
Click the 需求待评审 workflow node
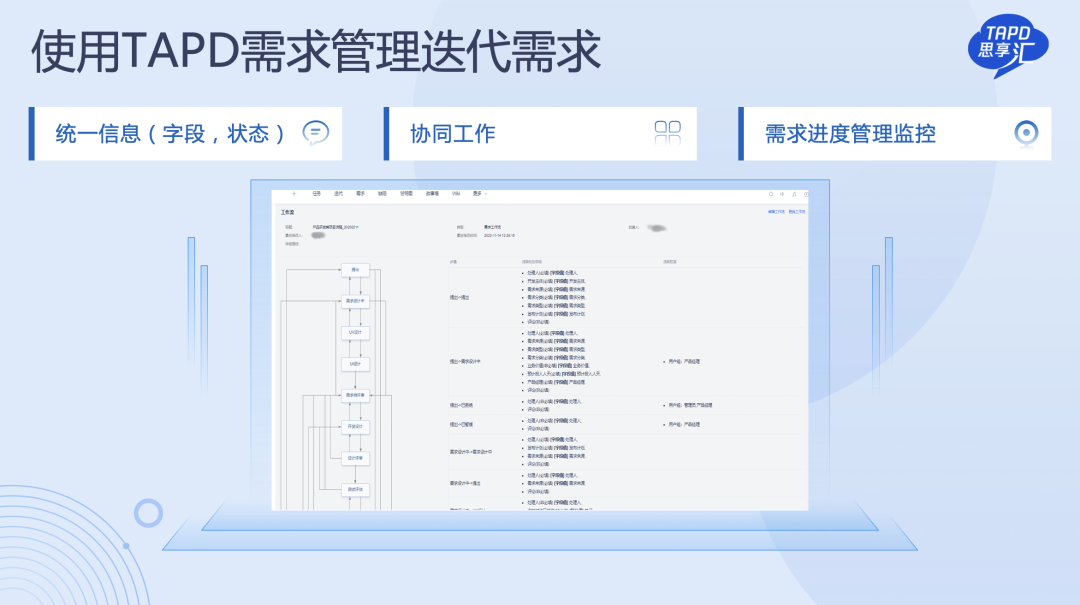click(355, 396)
